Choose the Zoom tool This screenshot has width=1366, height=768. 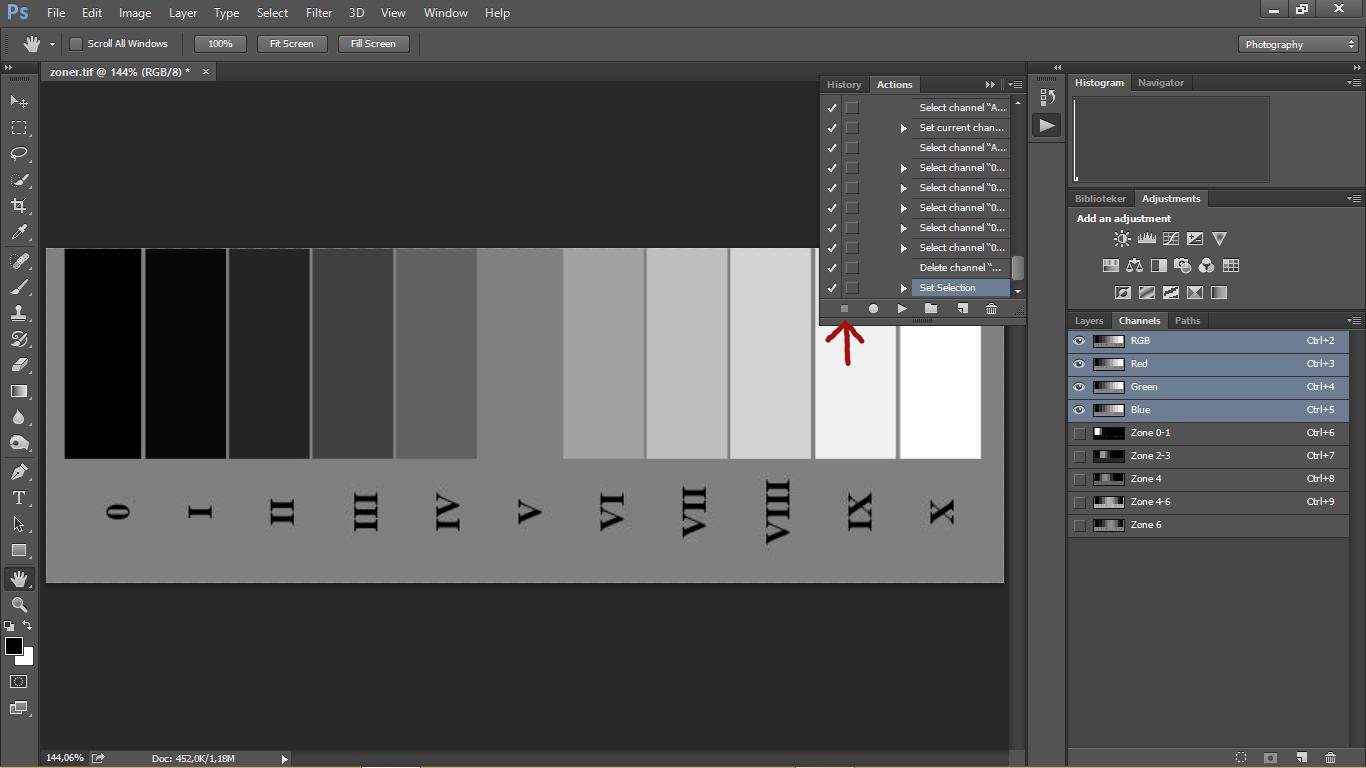(x=19, y=605)
